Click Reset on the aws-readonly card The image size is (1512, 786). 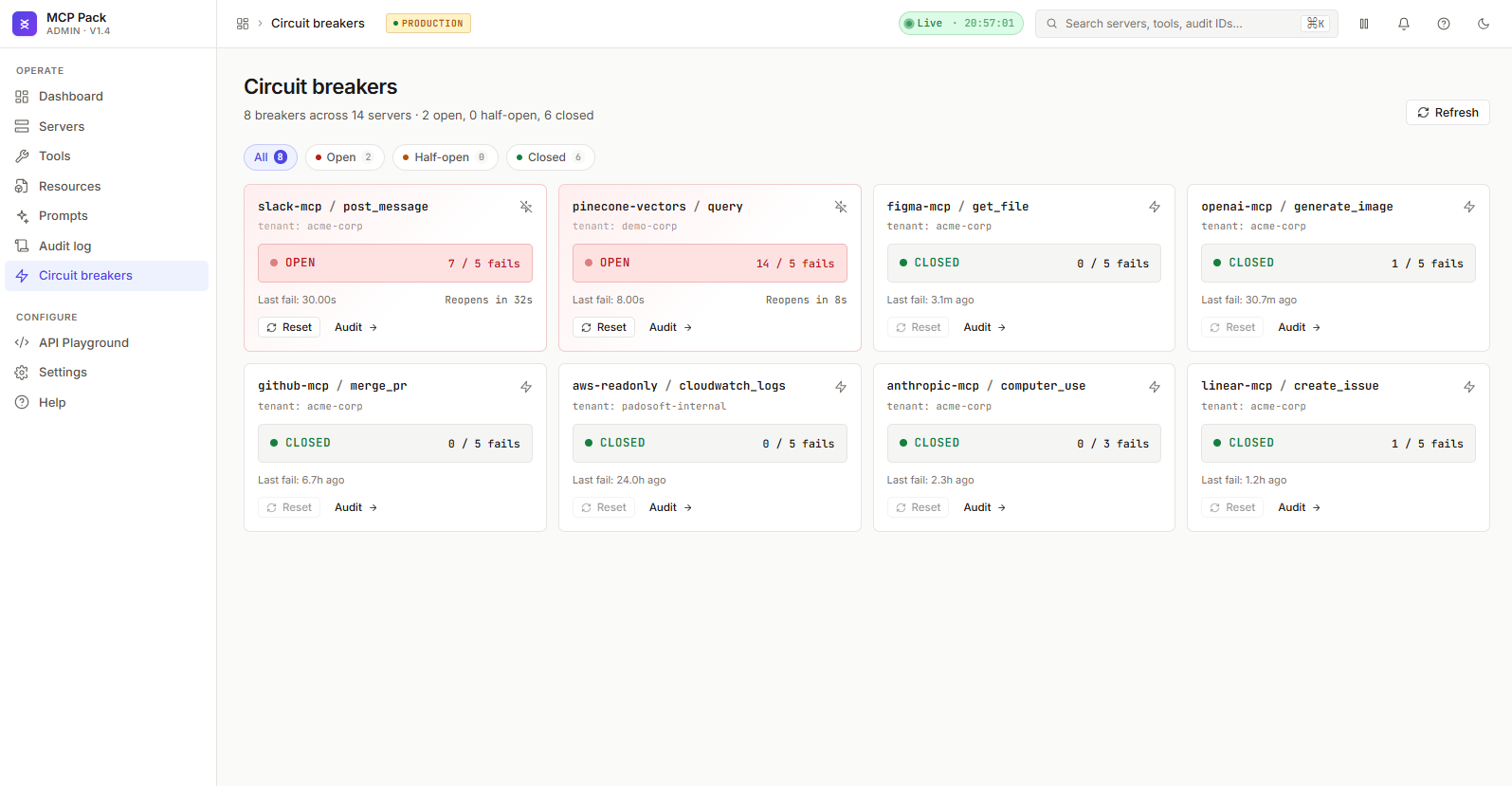pos(604,507)
